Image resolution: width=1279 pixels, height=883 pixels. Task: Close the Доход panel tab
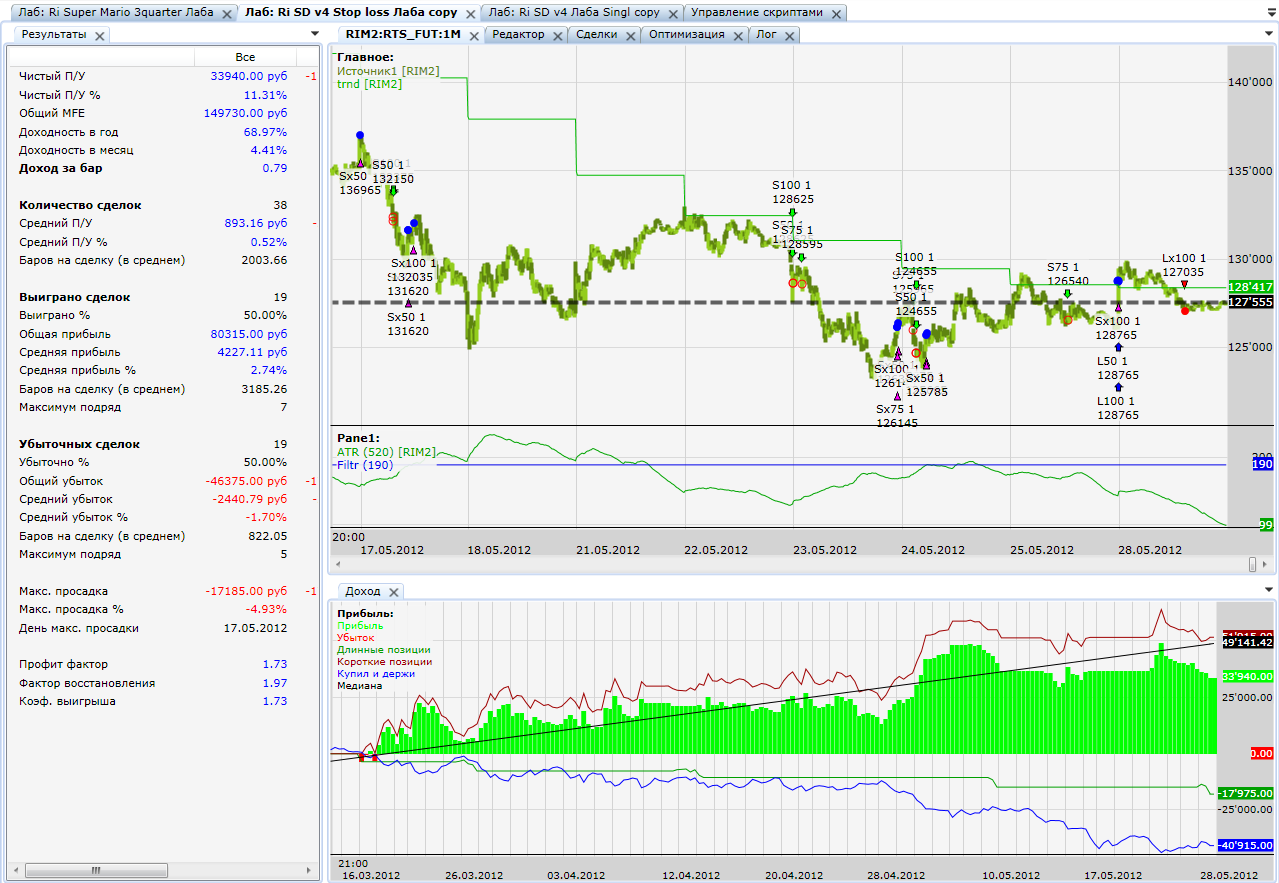[x=394, y=592]
